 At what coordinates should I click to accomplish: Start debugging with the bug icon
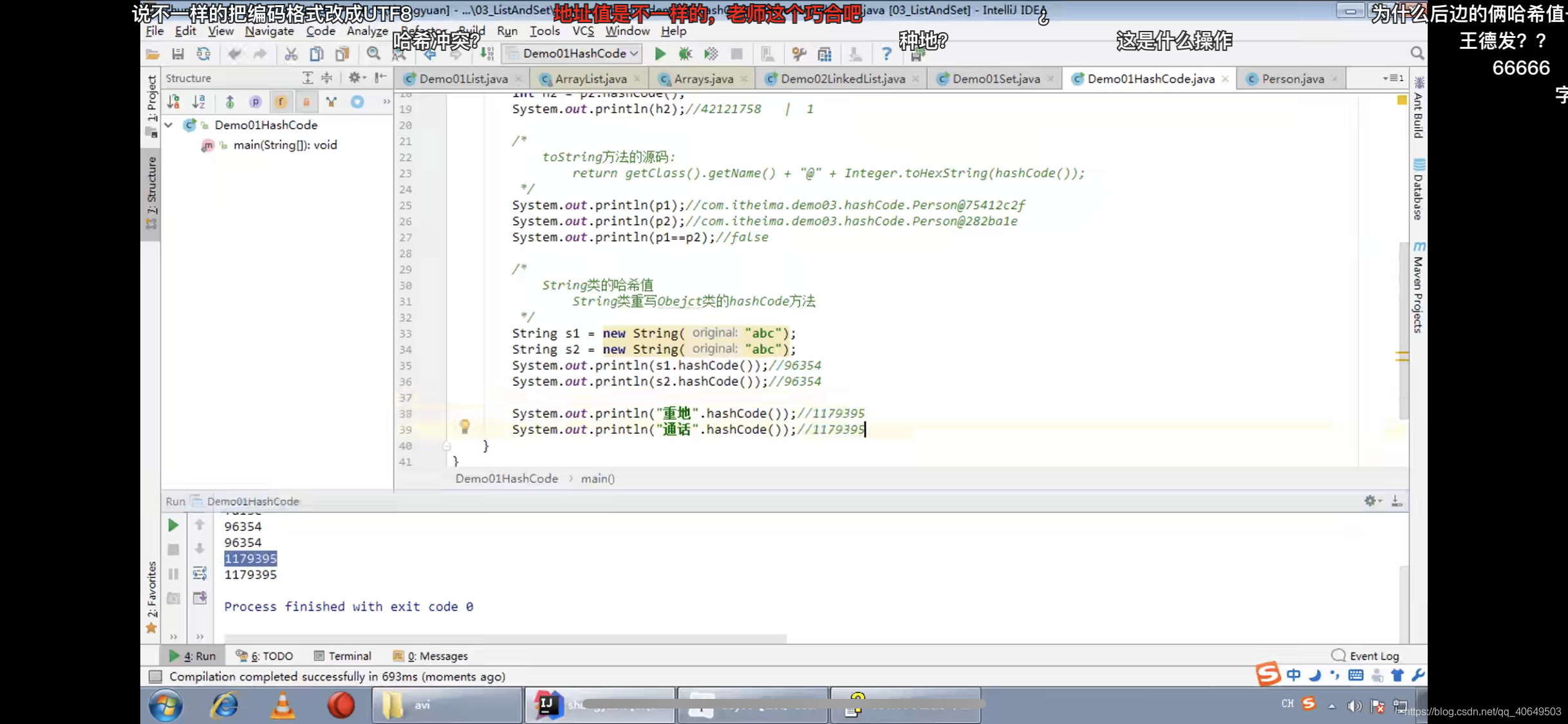[686, 54]
